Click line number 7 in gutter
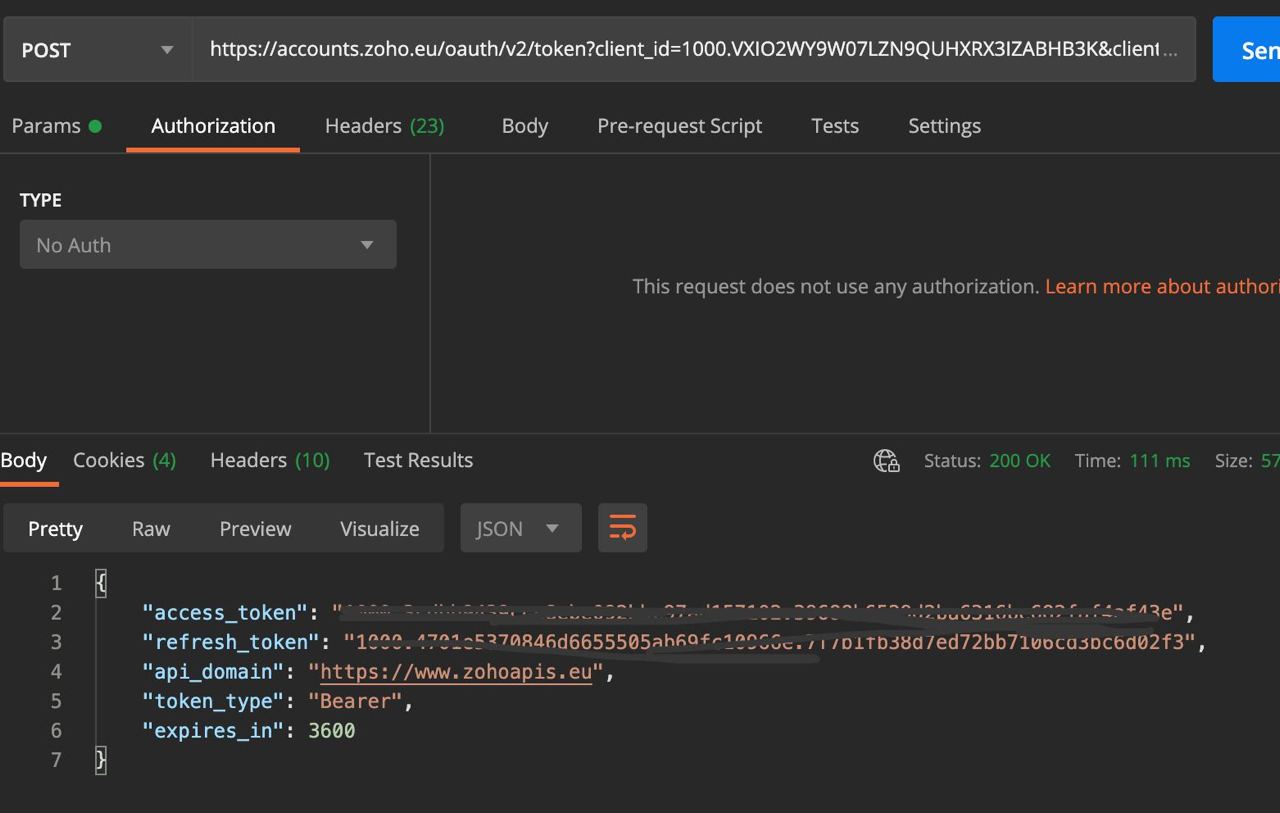The image size is (1280, 813). 56,760
